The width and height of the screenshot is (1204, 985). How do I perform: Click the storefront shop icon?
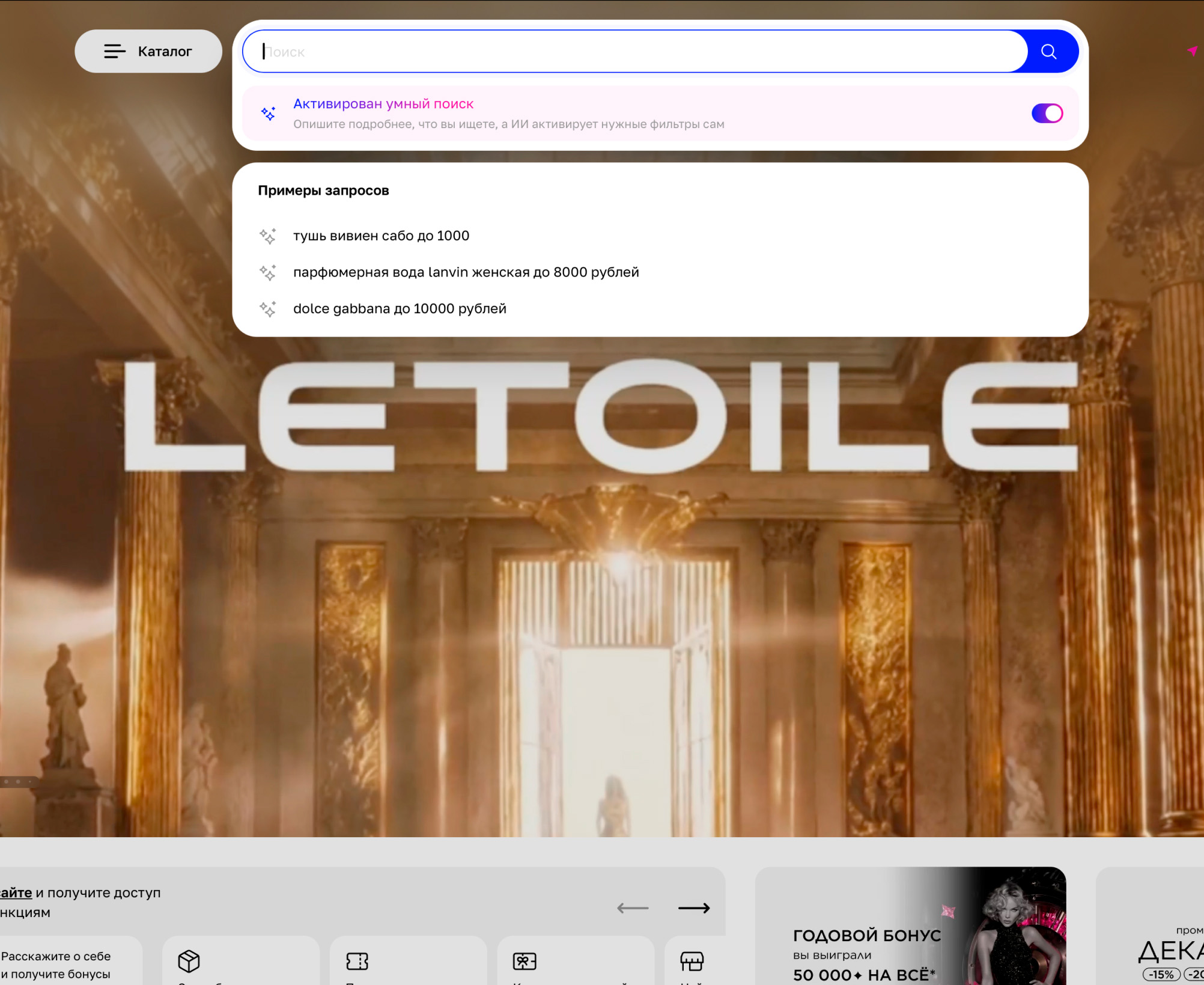(x=692, y=961)
